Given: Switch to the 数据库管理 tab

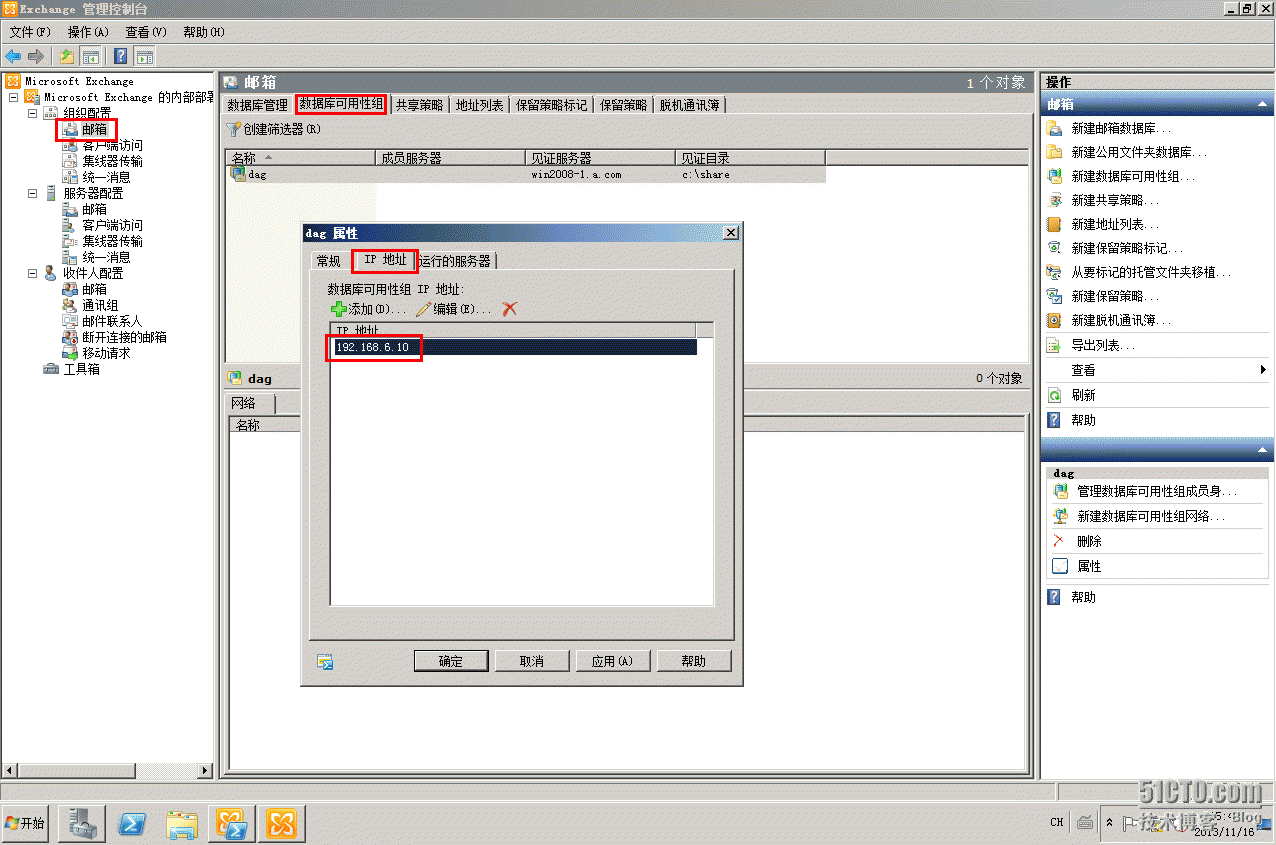Looking at the screenshot, I should pyautogui.click(x=258, y=104).
